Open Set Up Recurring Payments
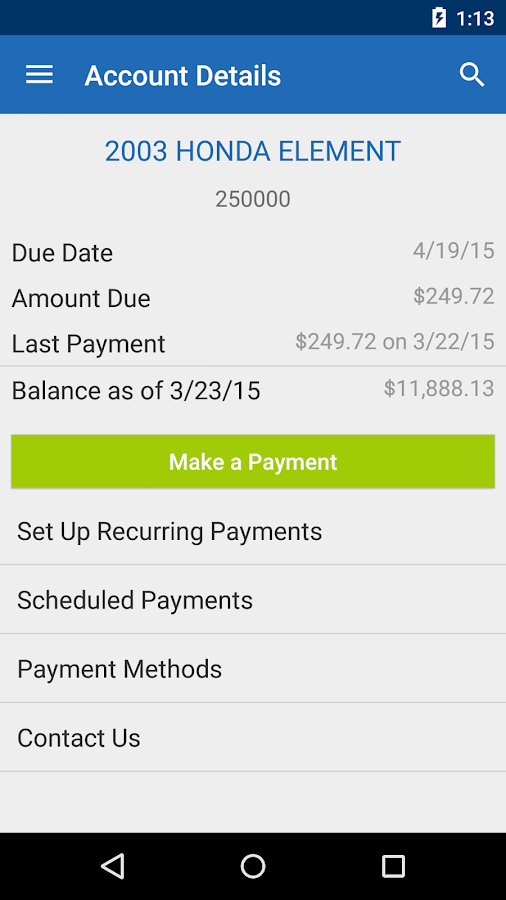This screenshot has width=506, height=900. (253, 531)
